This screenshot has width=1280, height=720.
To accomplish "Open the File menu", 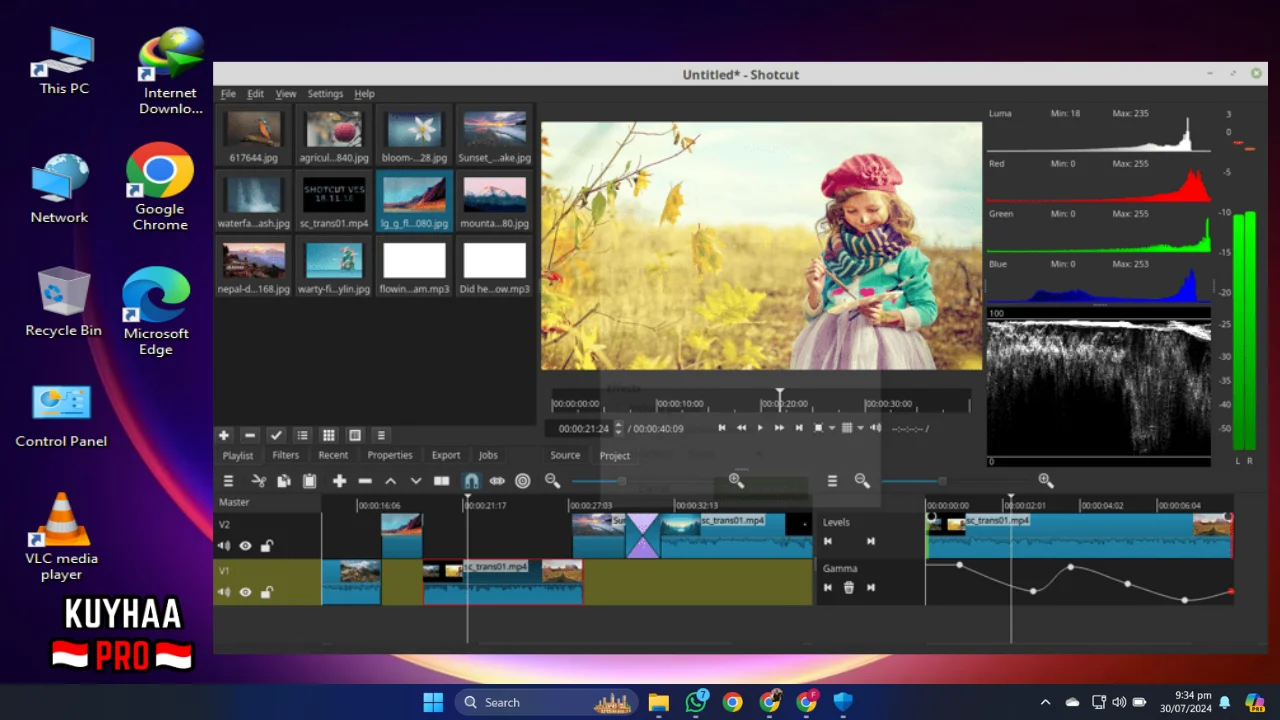I will click(228, 94).
